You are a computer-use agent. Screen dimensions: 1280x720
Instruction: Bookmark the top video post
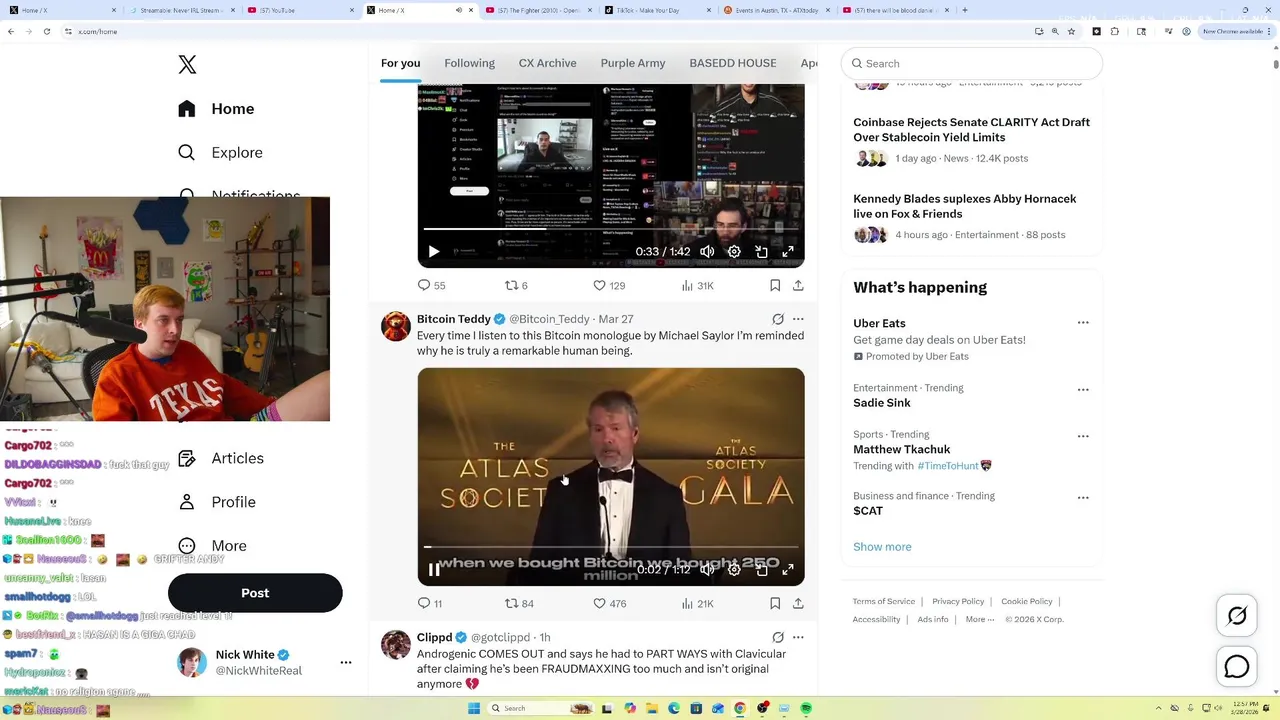775,285
